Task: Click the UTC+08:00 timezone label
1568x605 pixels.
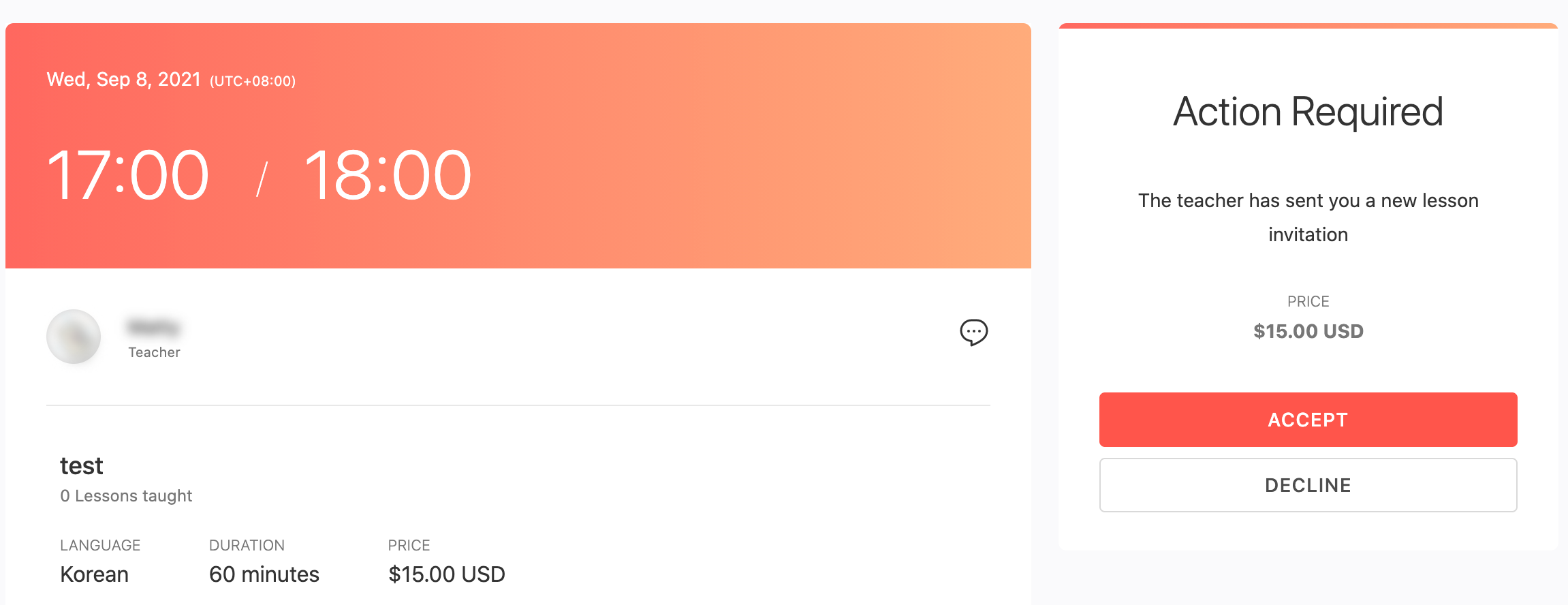Action: (253, 81)
